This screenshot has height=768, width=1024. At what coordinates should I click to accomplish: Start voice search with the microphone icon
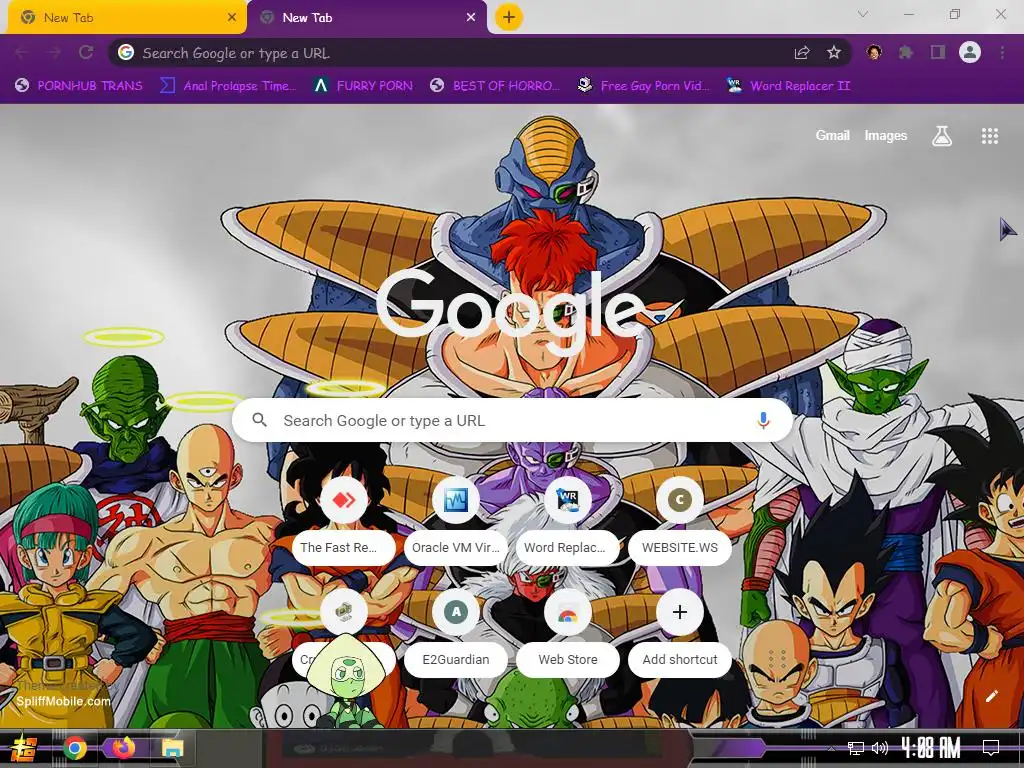[763, 421]
